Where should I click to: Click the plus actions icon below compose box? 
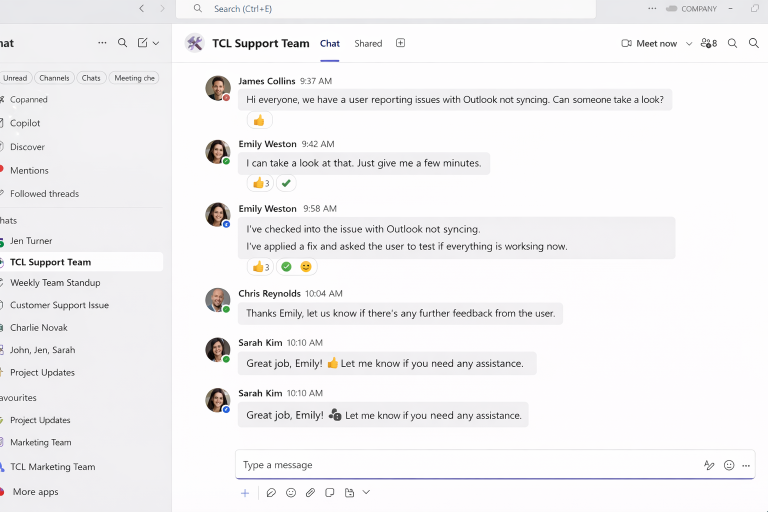[245, 493]
